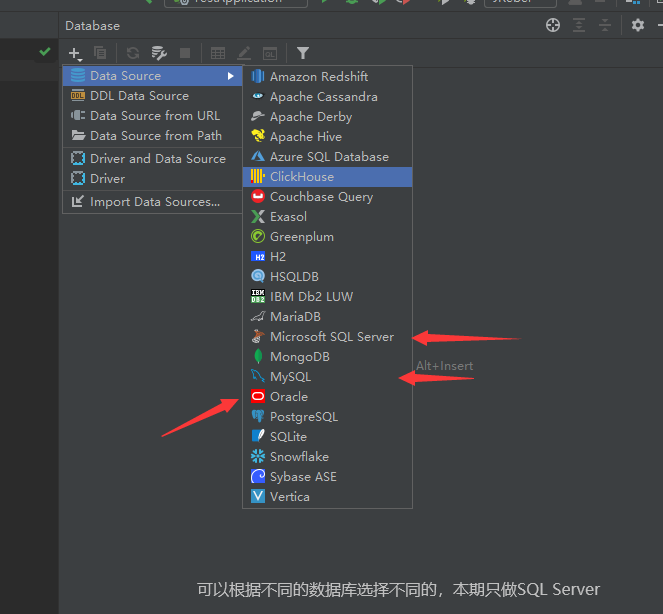The image size is (663, 614).
Task: Choose DDL Data Source
Action: (x=152, y=96)
